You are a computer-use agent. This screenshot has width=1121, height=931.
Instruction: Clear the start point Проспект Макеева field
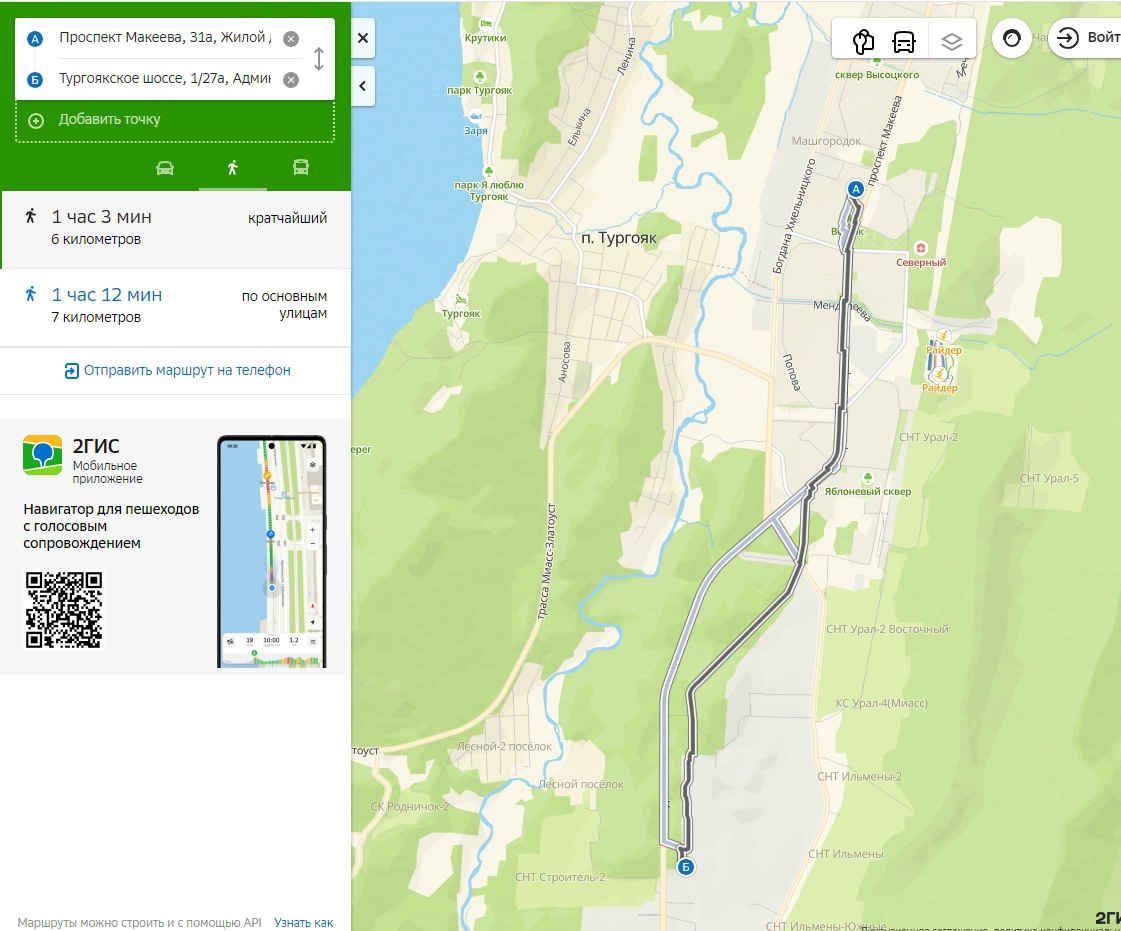[290, 39]
